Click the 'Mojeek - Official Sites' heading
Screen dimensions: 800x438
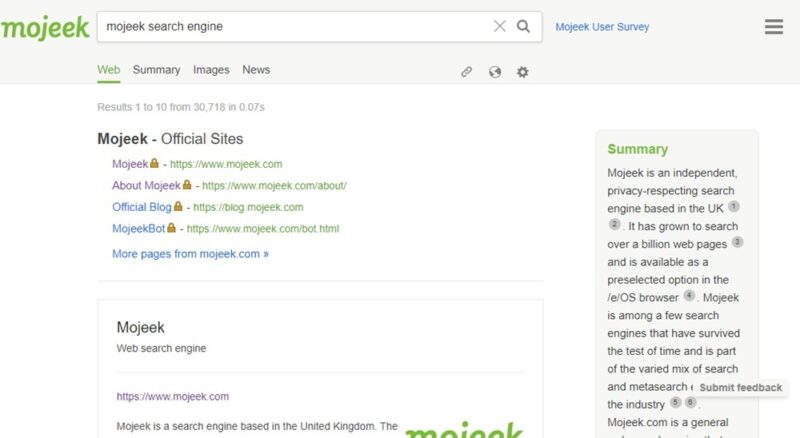[x=170, y=139]
